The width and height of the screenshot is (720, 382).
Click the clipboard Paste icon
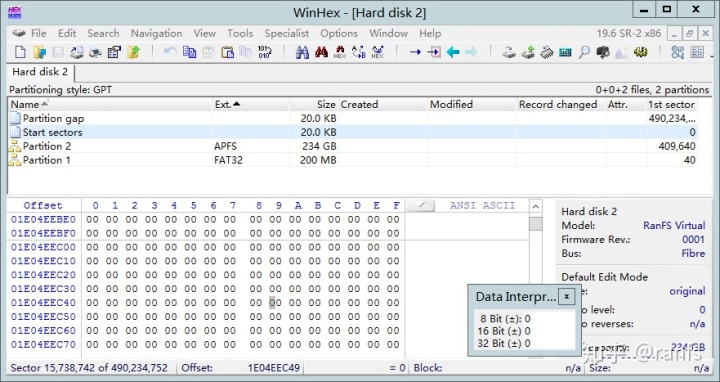[227, 52]
